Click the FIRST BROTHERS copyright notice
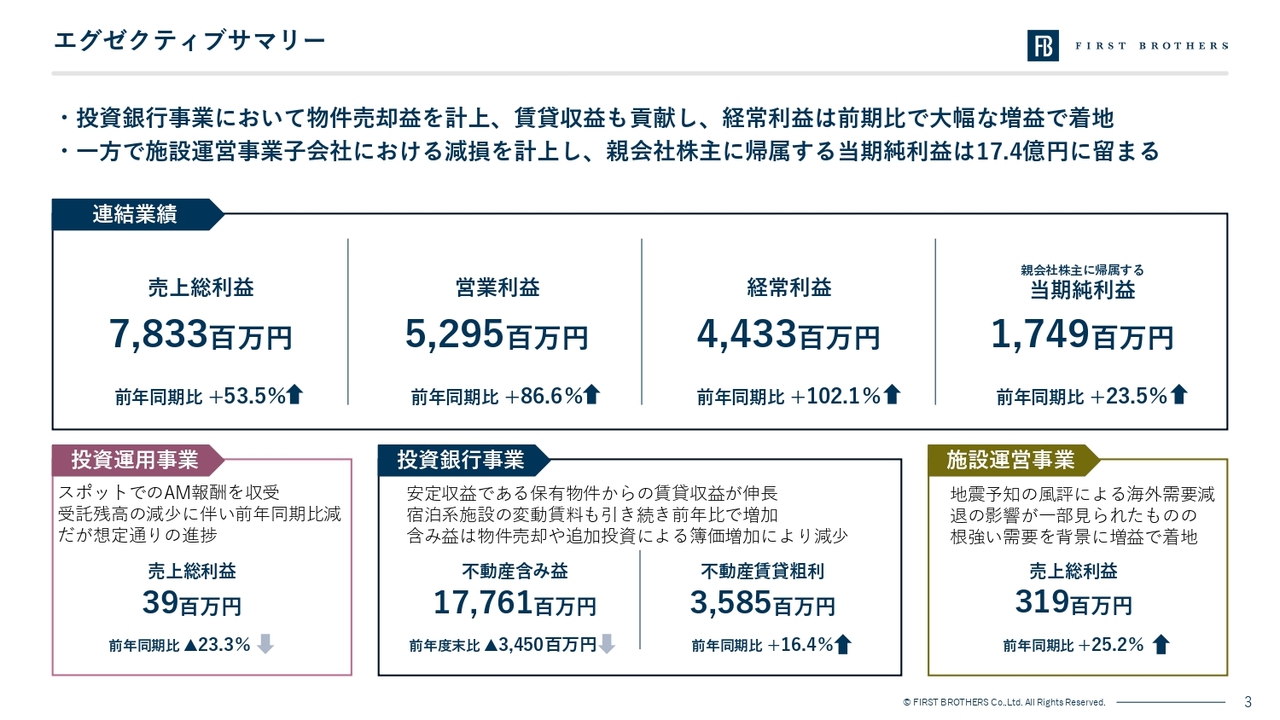The image size is (1280, 720). (x=1003, y=702)
